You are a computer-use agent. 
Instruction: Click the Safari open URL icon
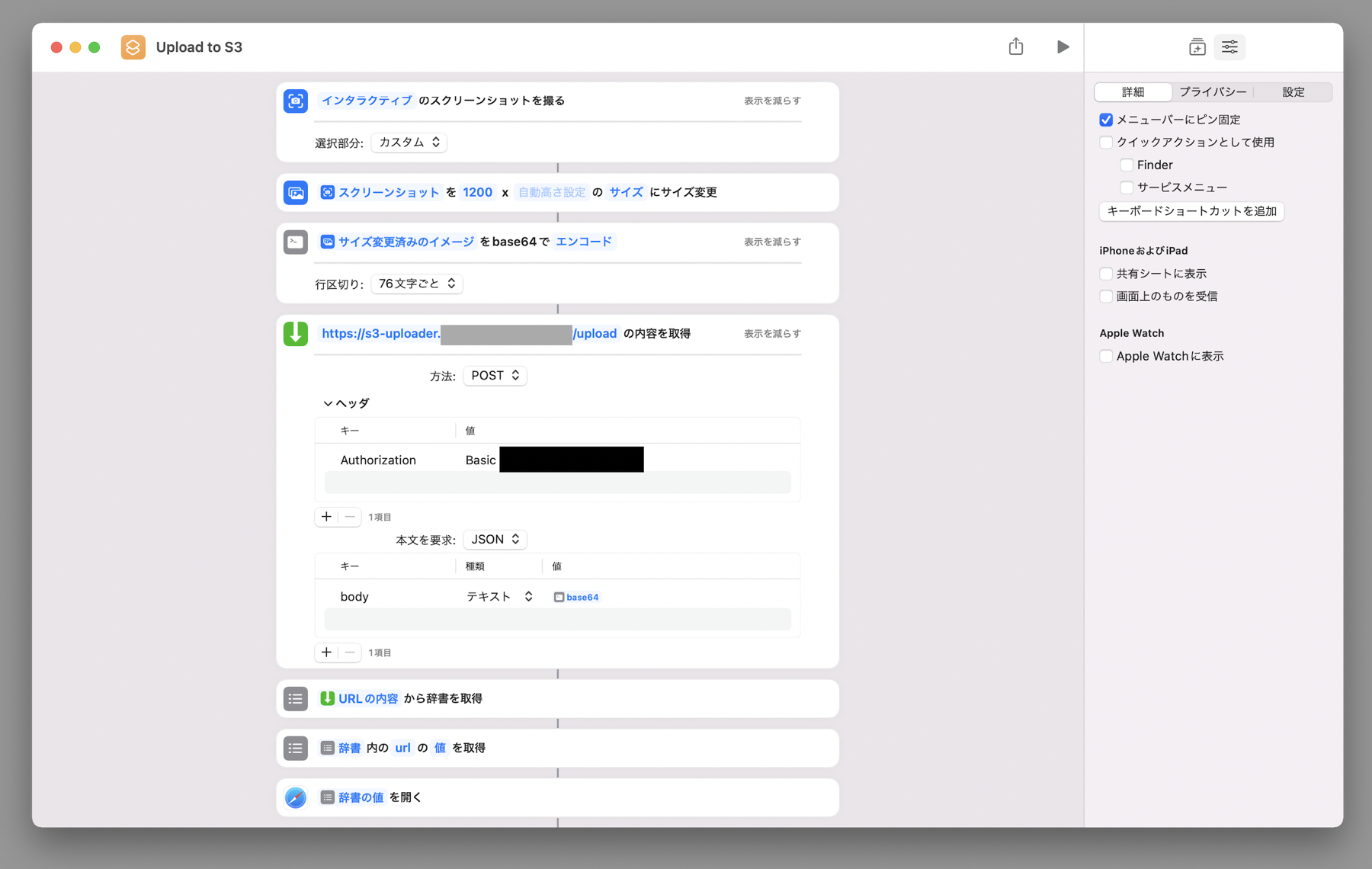coord(296,797)
